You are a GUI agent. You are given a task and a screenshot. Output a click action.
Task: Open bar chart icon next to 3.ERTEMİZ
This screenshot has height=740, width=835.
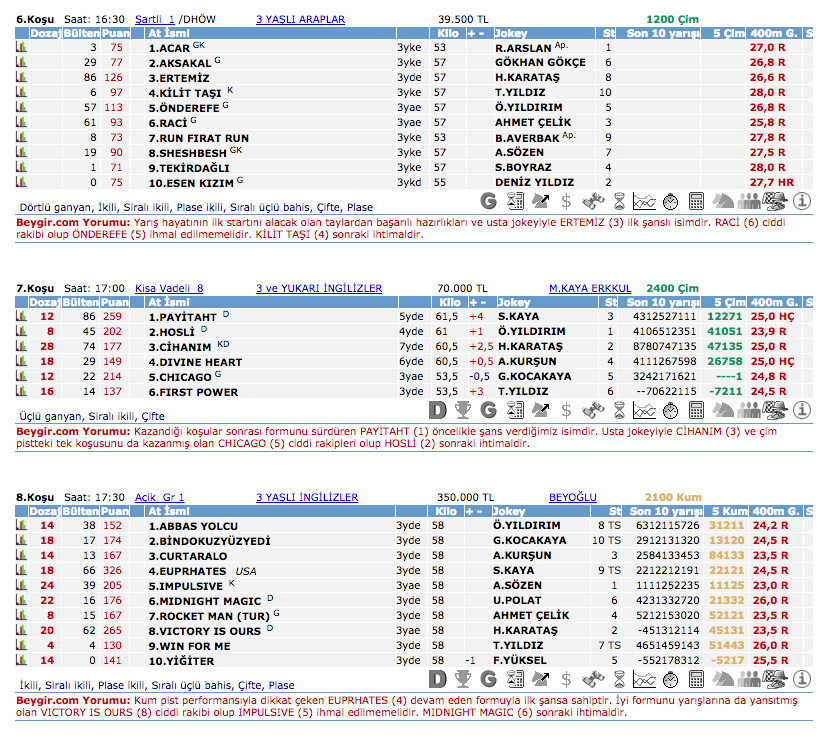coord(20,77)
